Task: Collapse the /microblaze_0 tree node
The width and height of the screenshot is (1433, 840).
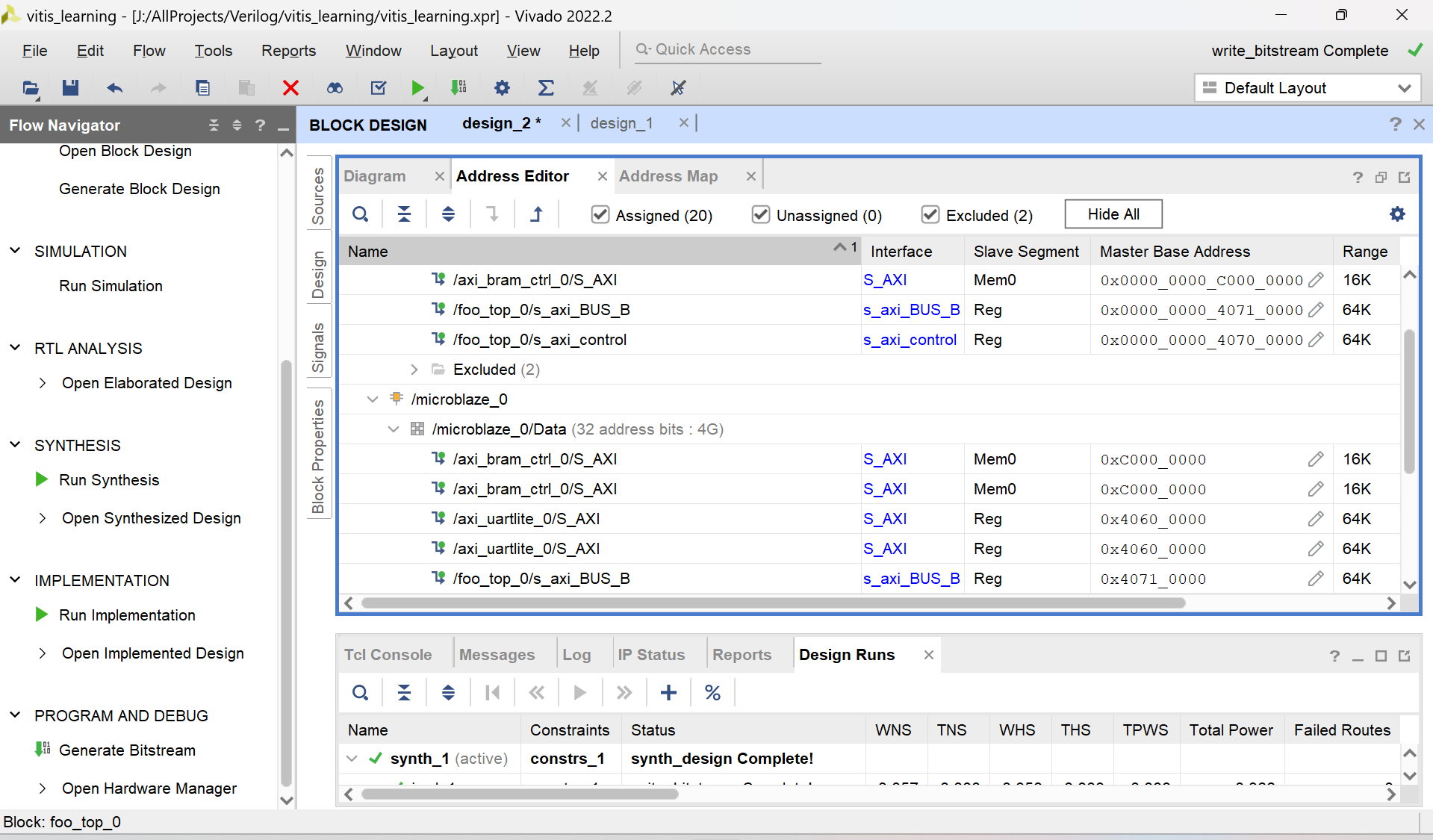Action: pos(373,399)
